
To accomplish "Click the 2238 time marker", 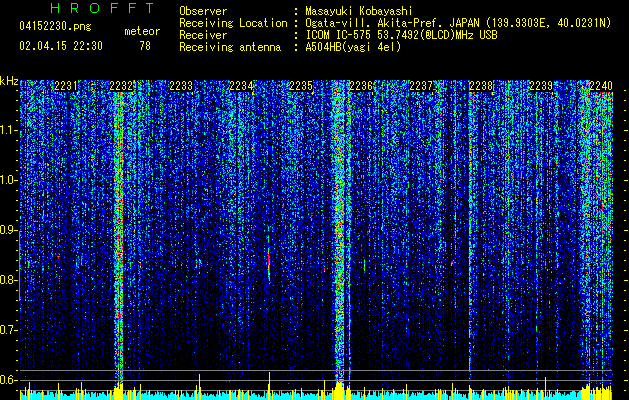I will (x=481, y=86).
